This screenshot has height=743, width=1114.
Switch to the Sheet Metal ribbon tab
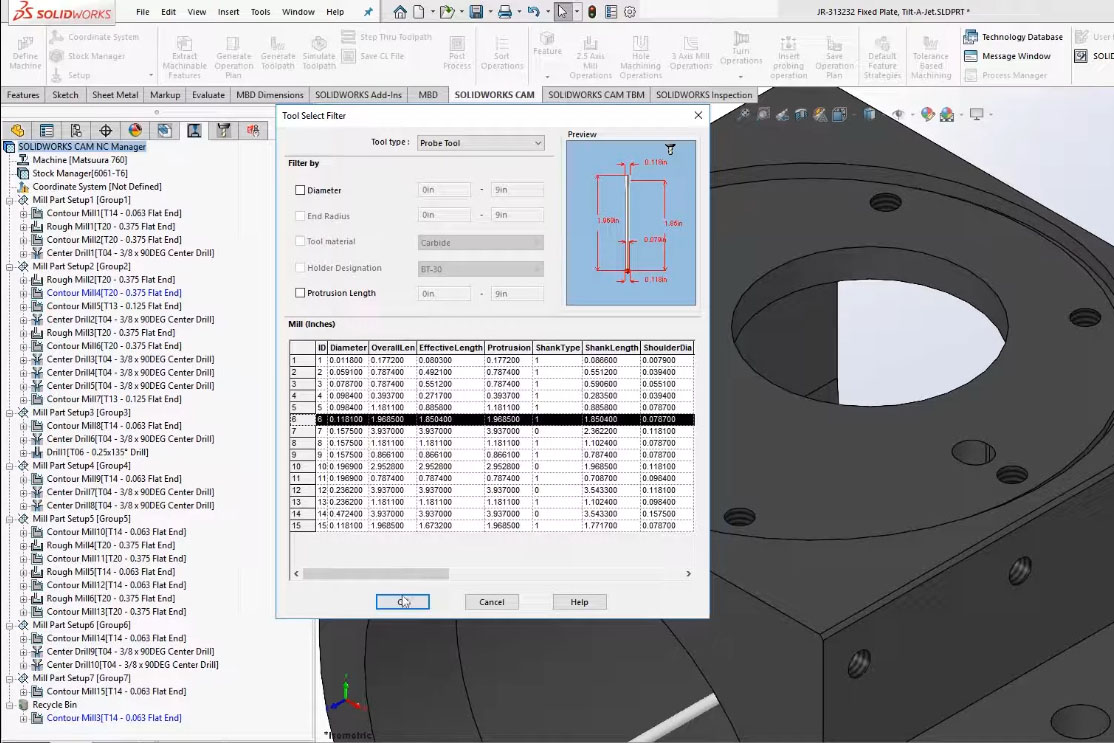click(115, 95)
